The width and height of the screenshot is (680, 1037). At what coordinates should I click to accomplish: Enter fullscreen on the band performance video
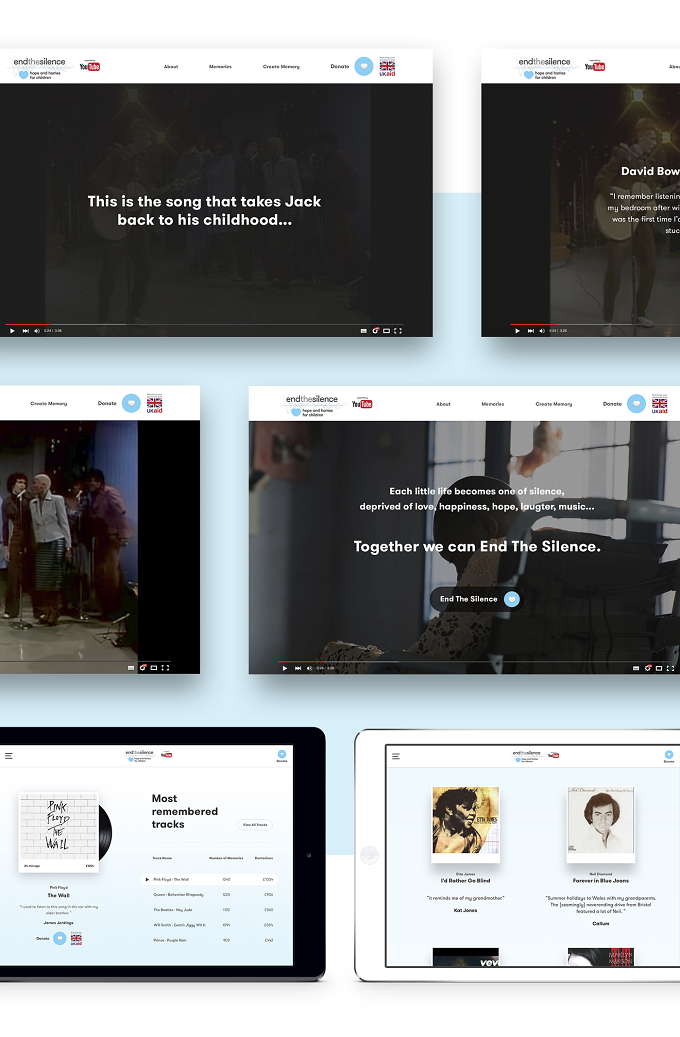(x=165, y=668)
